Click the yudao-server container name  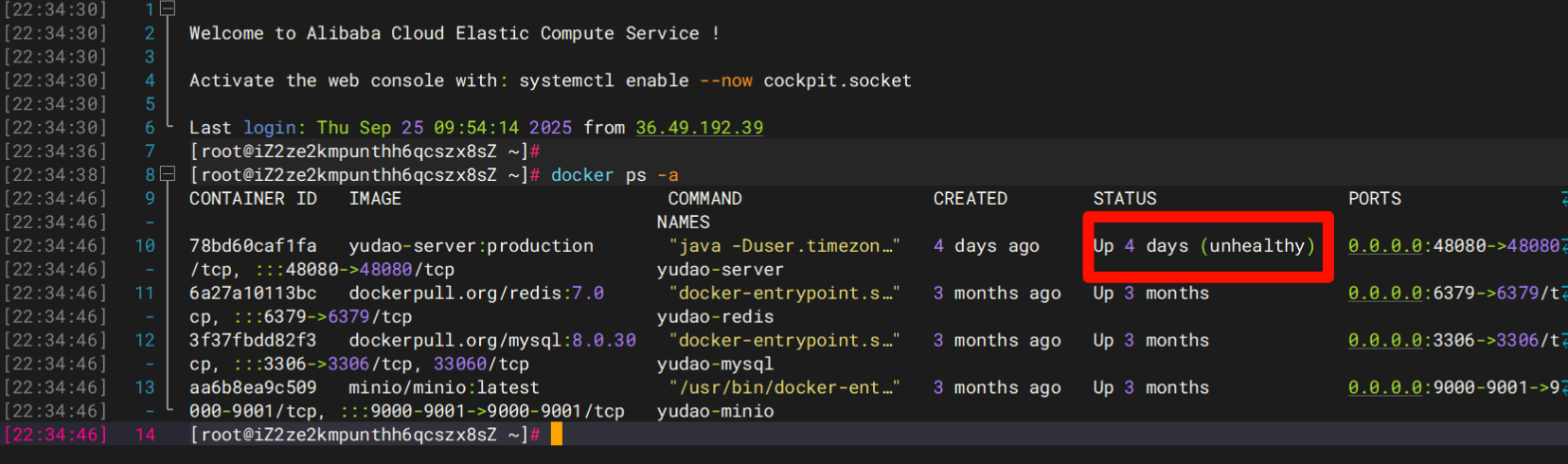720,270
